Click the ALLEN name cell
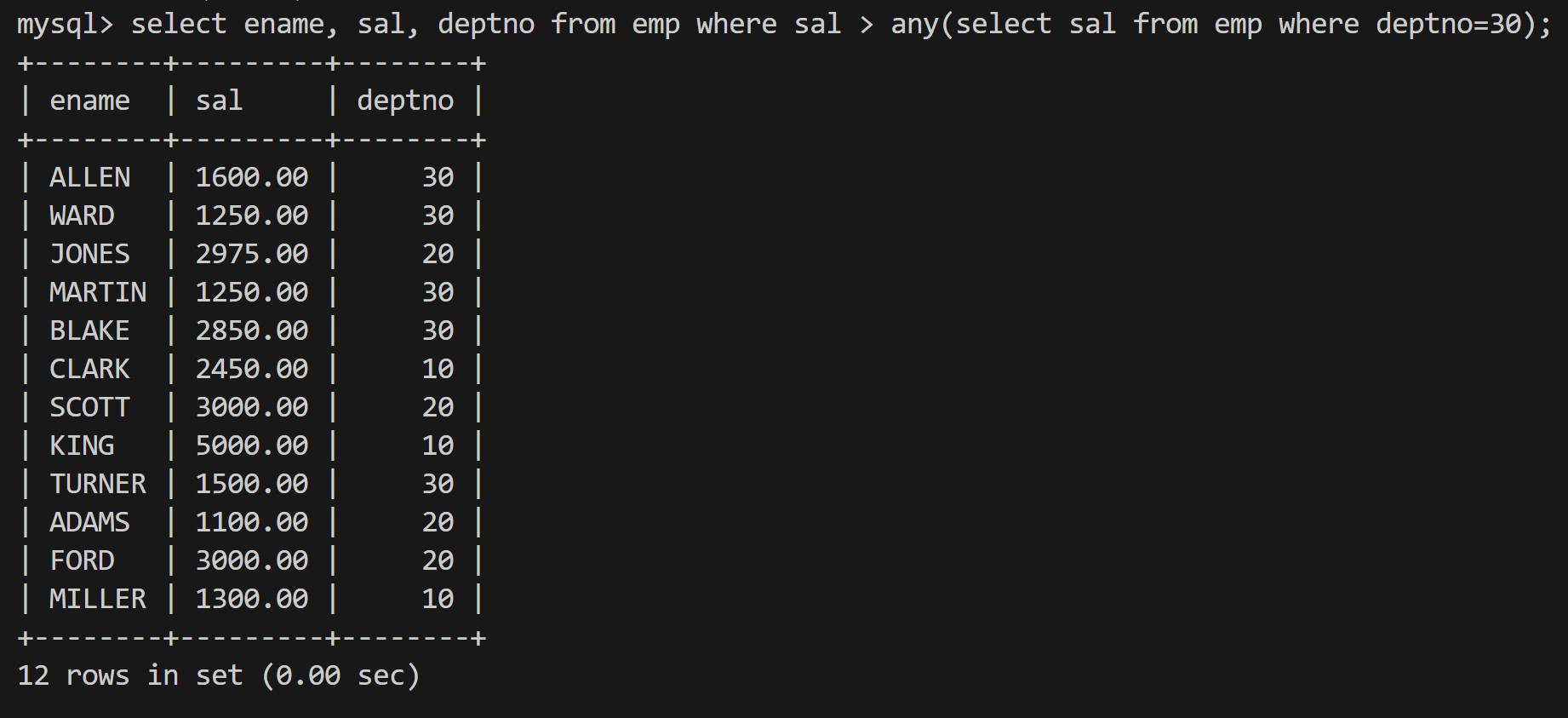Screen dimensions: 1568x718 pyautogui.click(x=89, y=177)
